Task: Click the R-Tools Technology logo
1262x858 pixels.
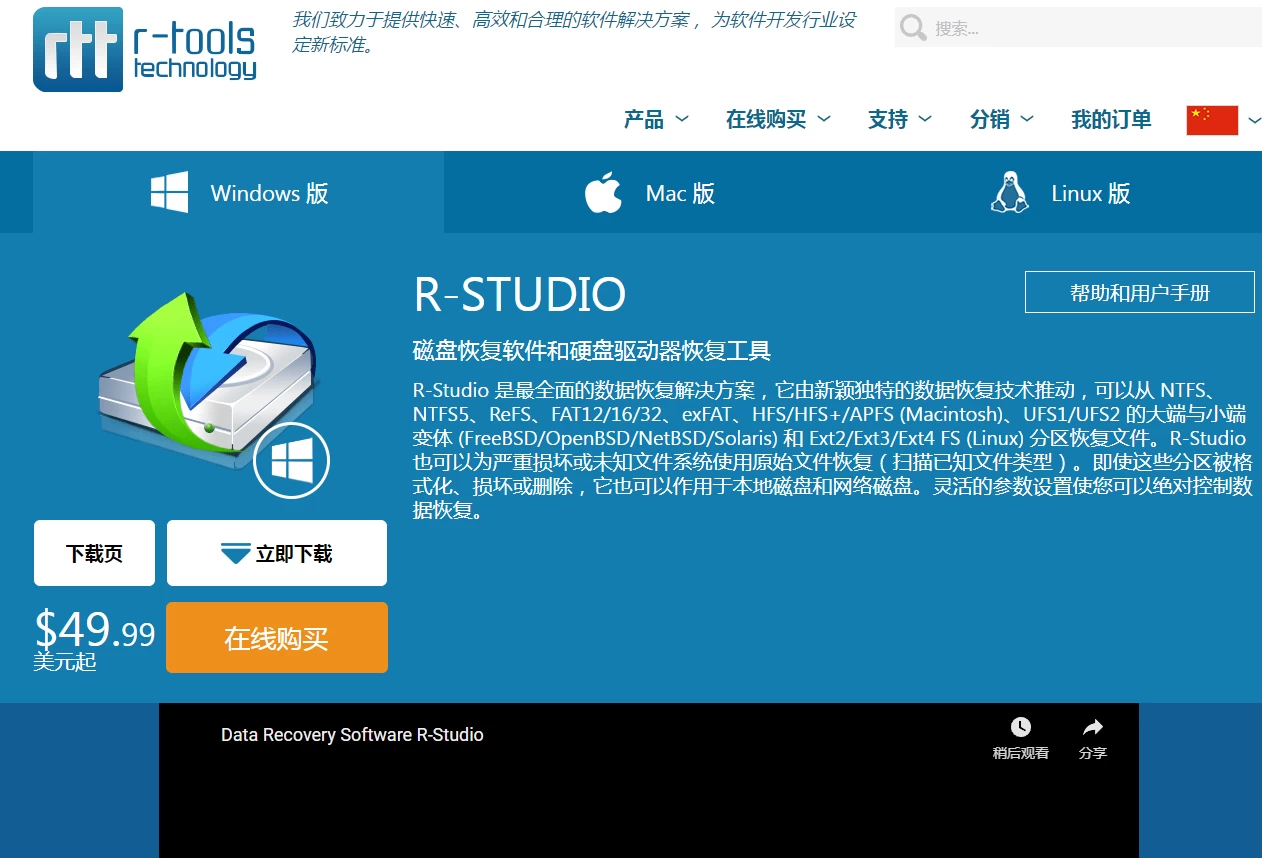Action: tap(145, 49)
